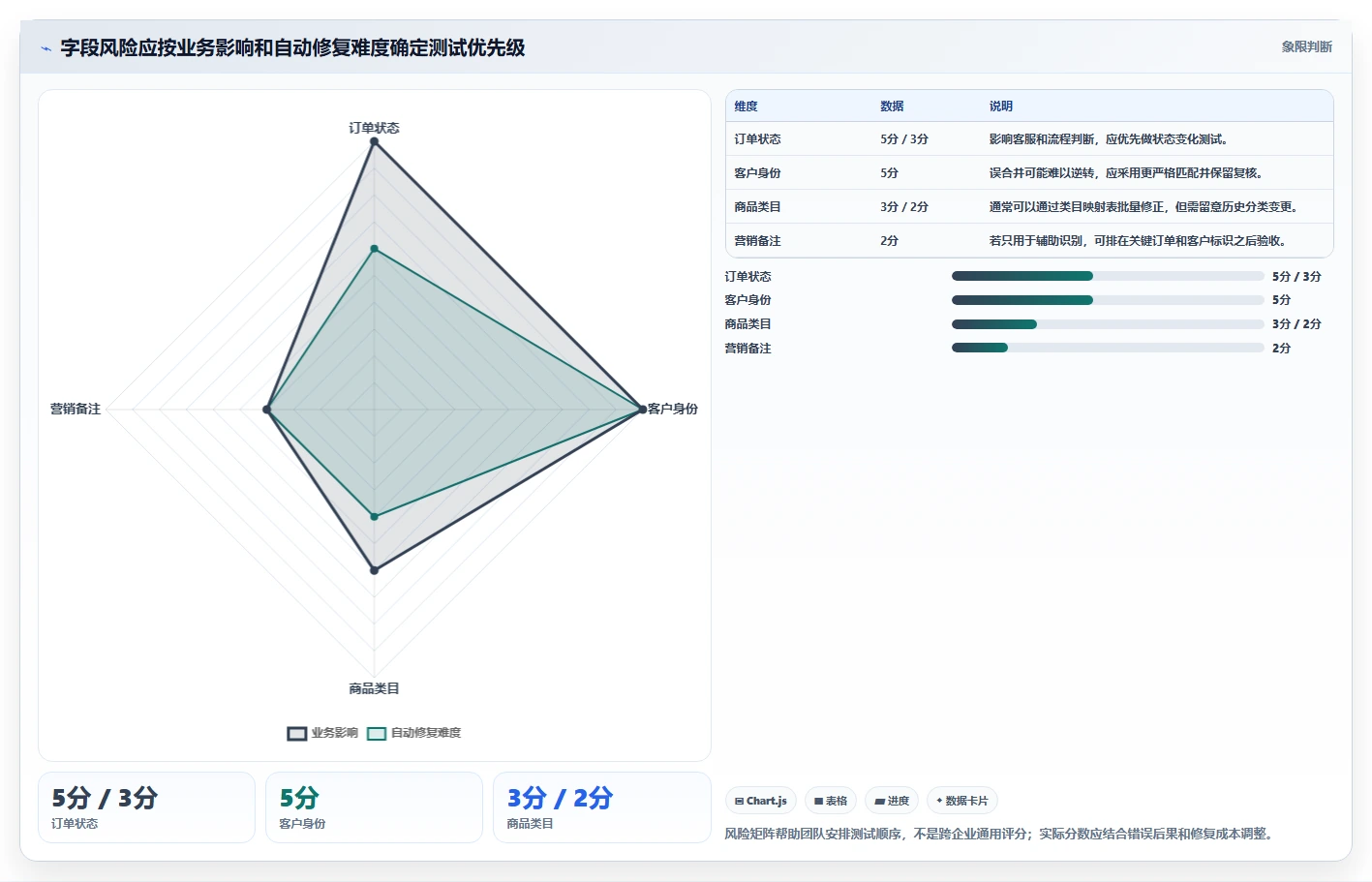Click the 订单状态 progress bar
This screenshot has height=882, width=1372.
1108,276
